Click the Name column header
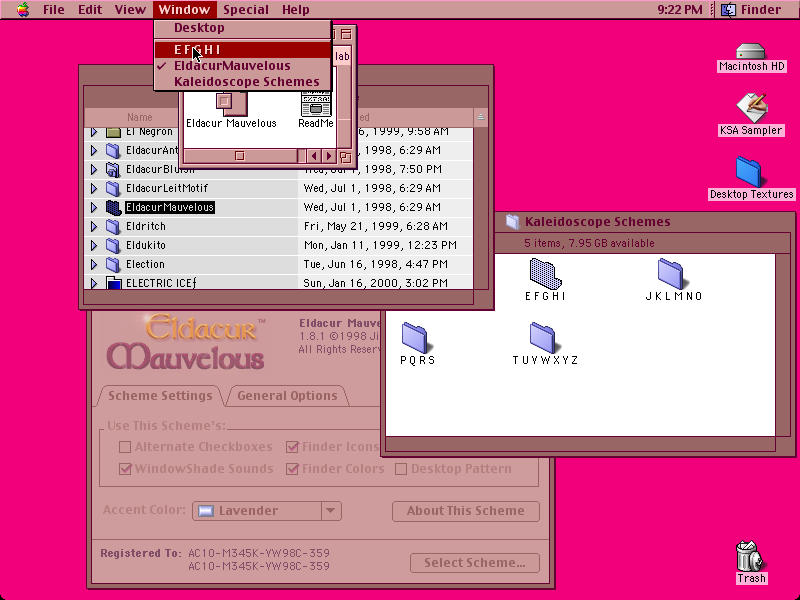This screenshot has height=600, width=800. (140, 117)
